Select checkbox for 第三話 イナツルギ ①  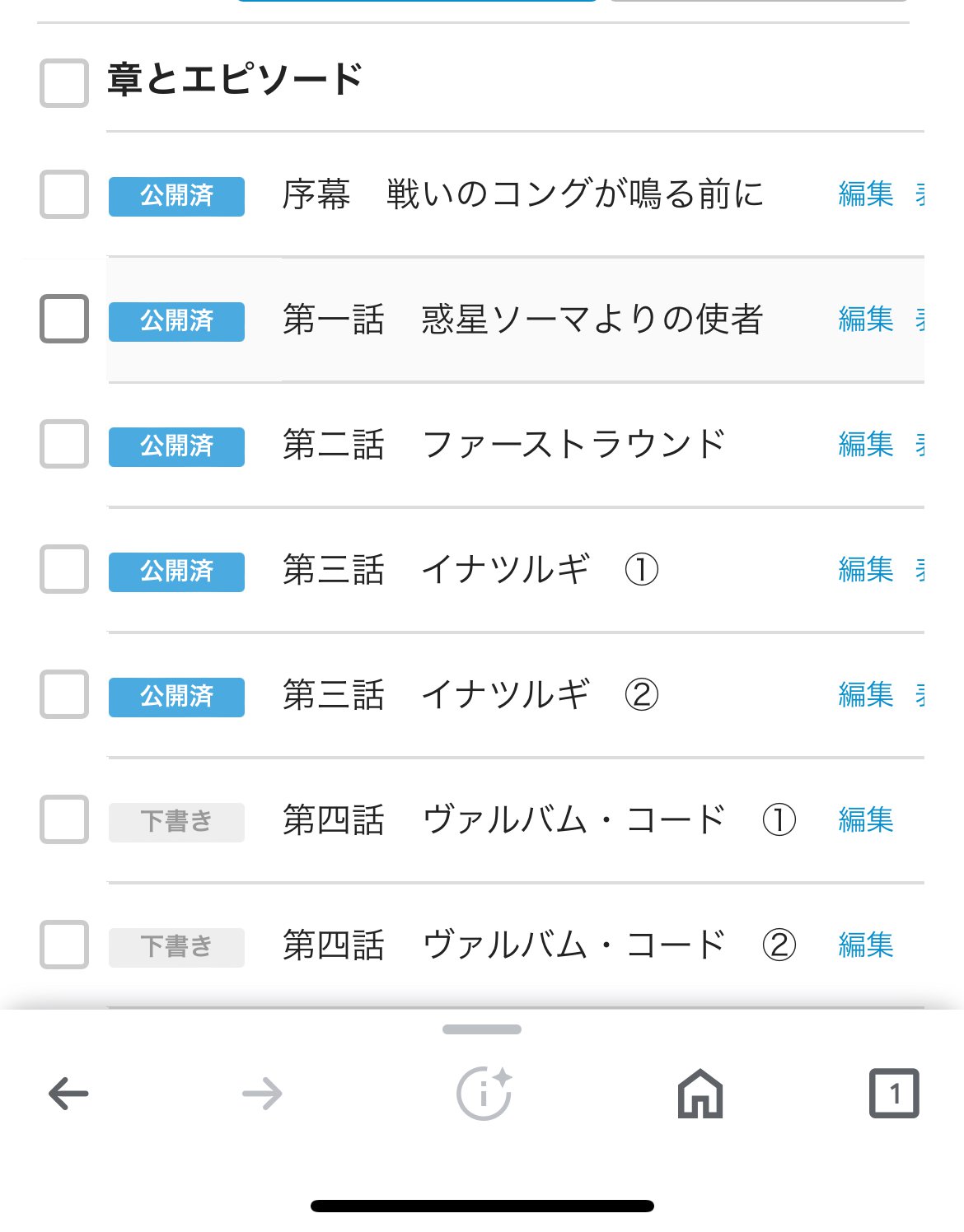[x=64, y=569]
